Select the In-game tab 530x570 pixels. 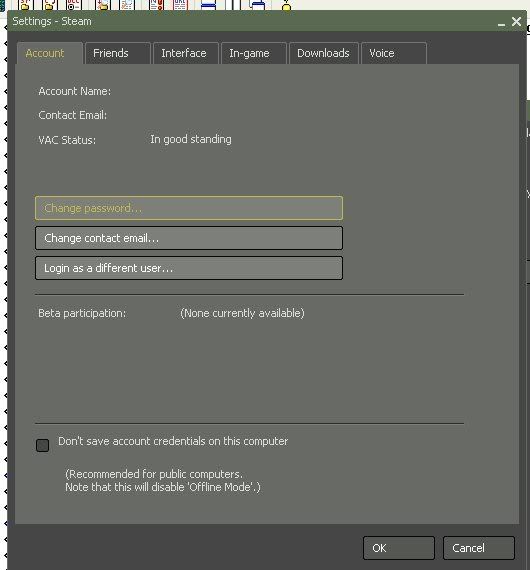pyautogui.click(x=254, y=53)
